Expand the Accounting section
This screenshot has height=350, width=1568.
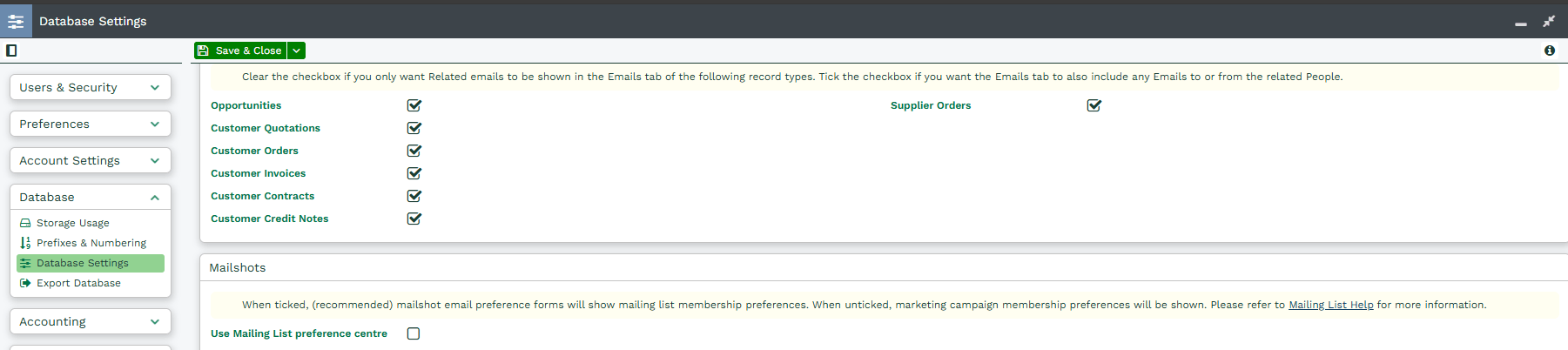click(91, 321)
